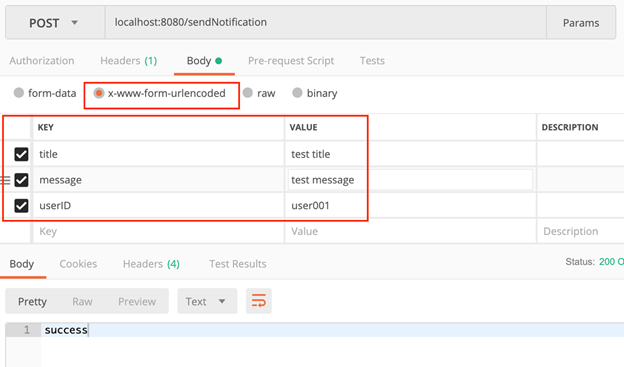Click the Status 200 indicator

[594, 262]
